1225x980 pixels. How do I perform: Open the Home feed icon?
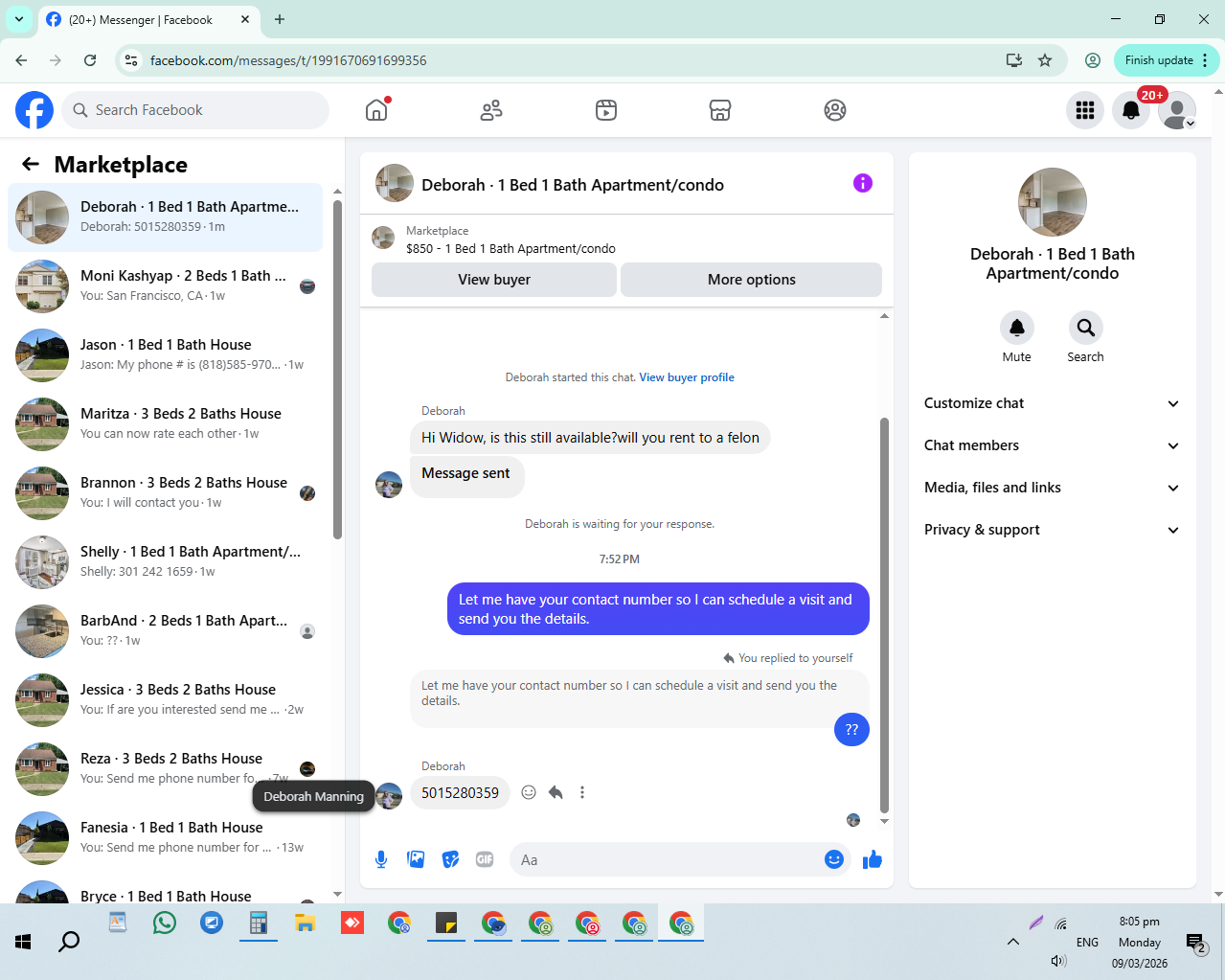point(376,110)
